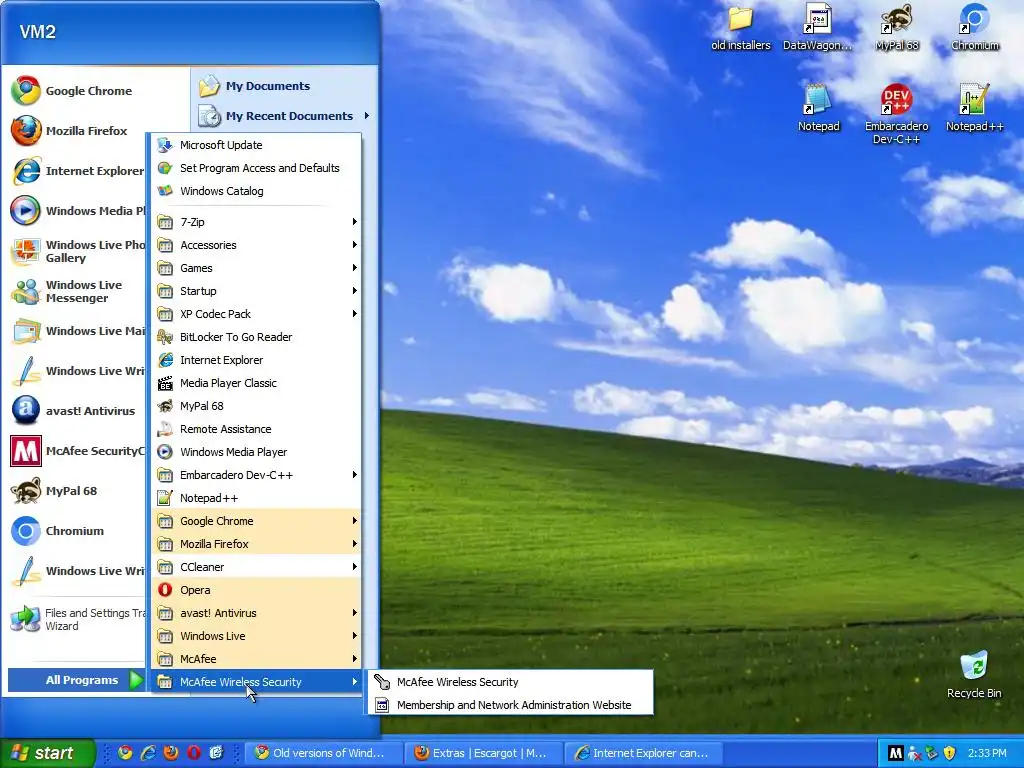
Task: Open McAfee SecurityCenter pinned item
Action: point(77,451)
